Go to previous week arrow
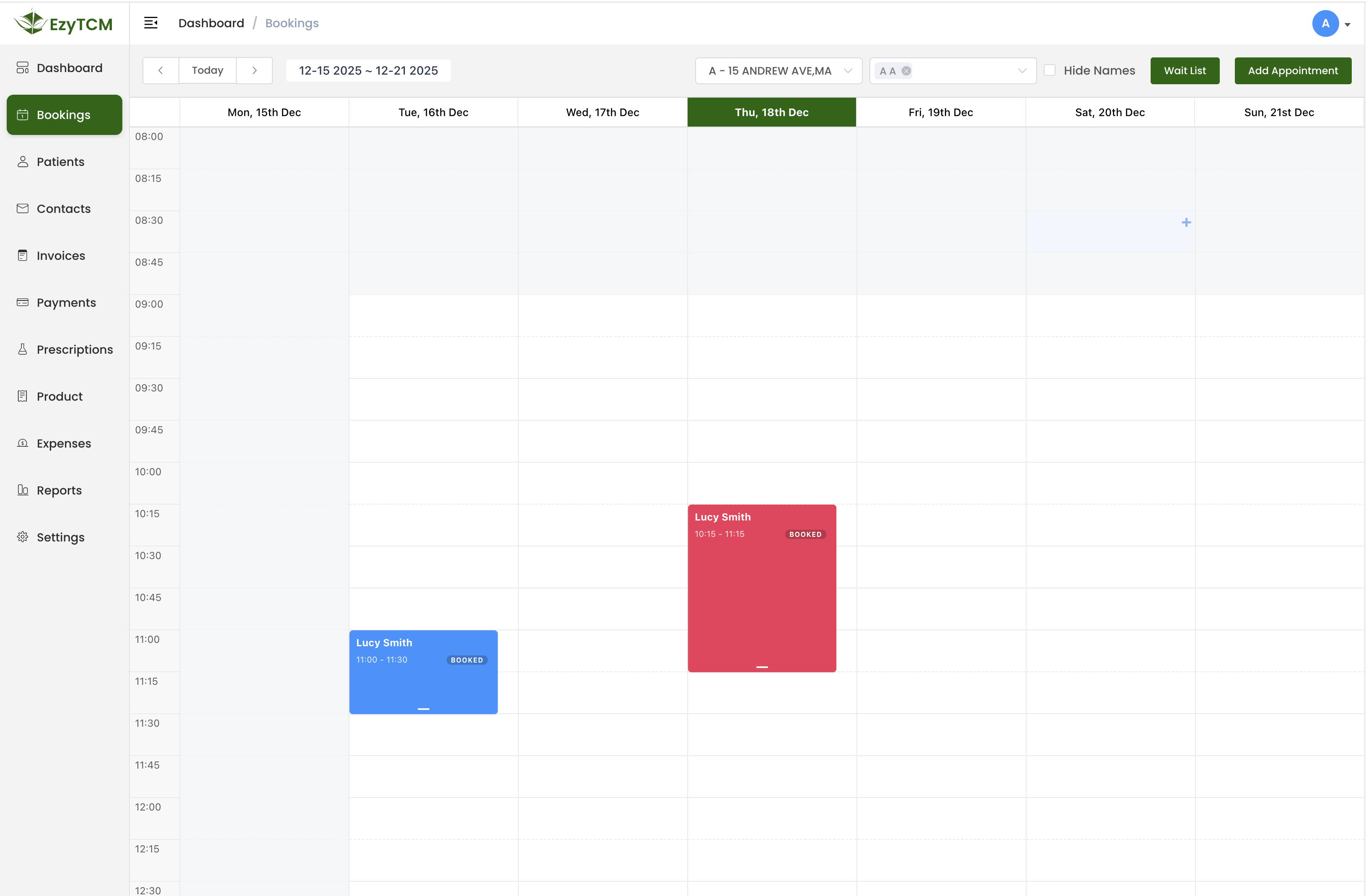Viewport: 1366px width, 896px height. tap(161, 70)
